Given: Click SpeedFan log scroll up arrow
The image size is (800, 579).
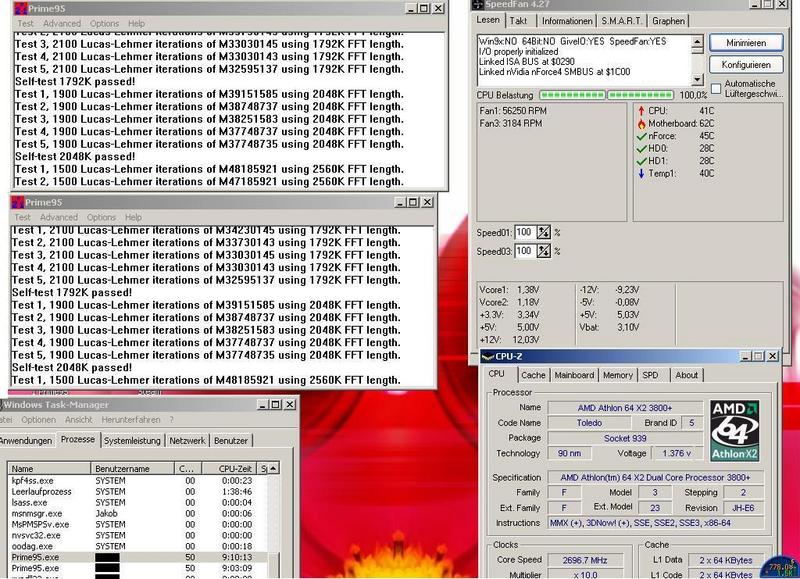Looking at the screenshot, I should pyautogui.click(x=697, y=41).
